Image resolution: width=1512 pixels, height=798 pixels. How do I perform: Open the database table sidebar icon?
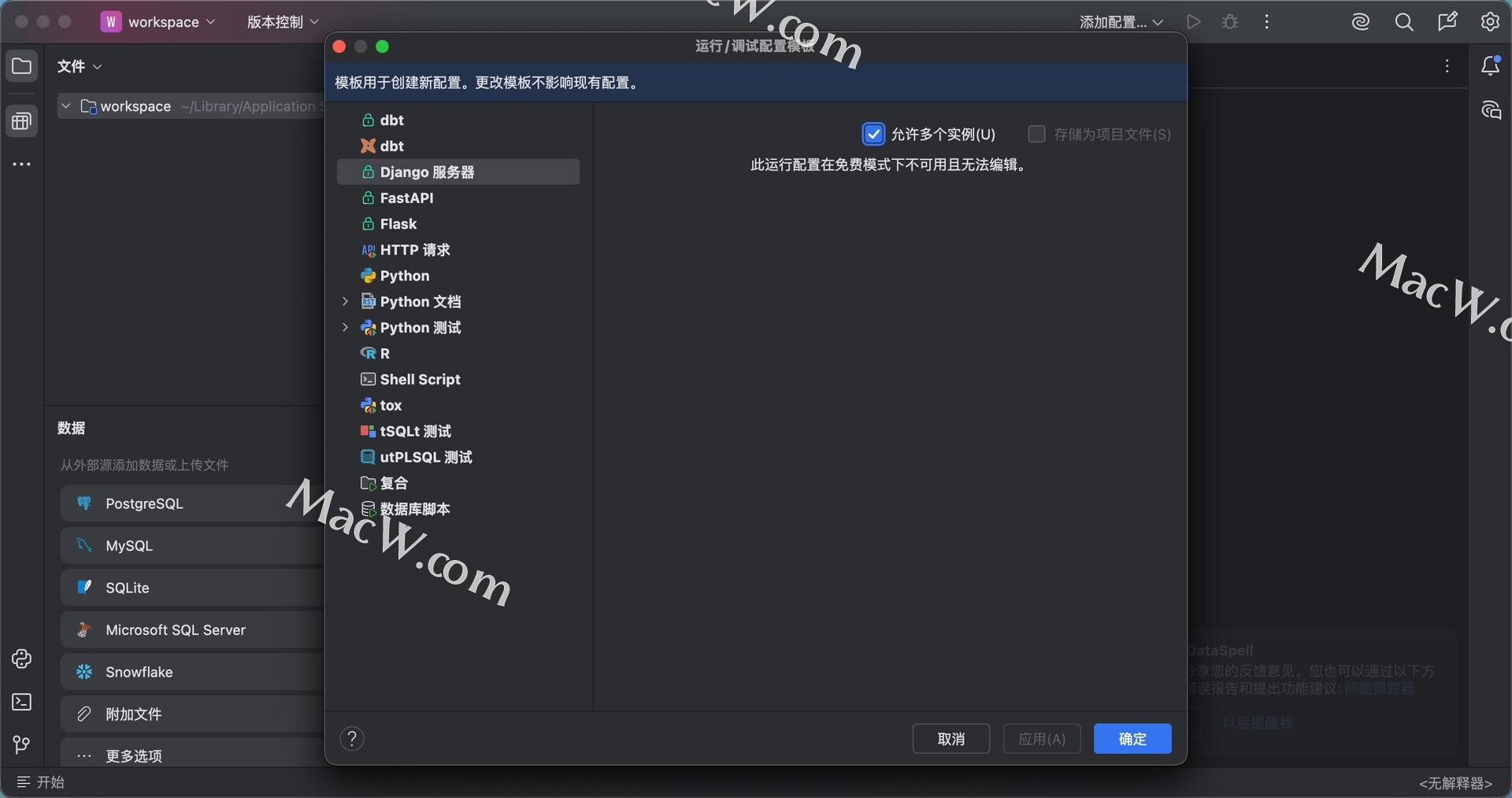tap(21, 121)
